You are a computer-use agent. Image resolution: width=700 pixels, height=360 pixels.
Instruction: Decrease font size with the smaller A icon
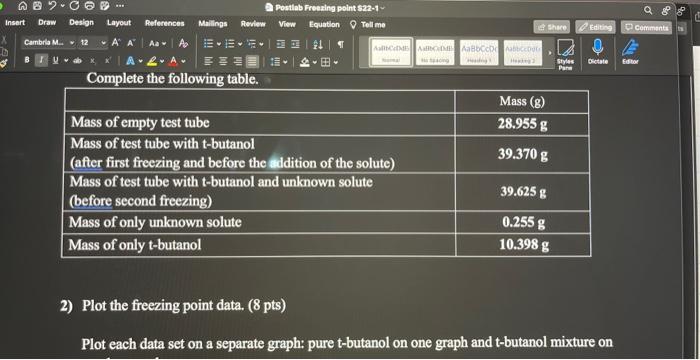coord(131,43)
